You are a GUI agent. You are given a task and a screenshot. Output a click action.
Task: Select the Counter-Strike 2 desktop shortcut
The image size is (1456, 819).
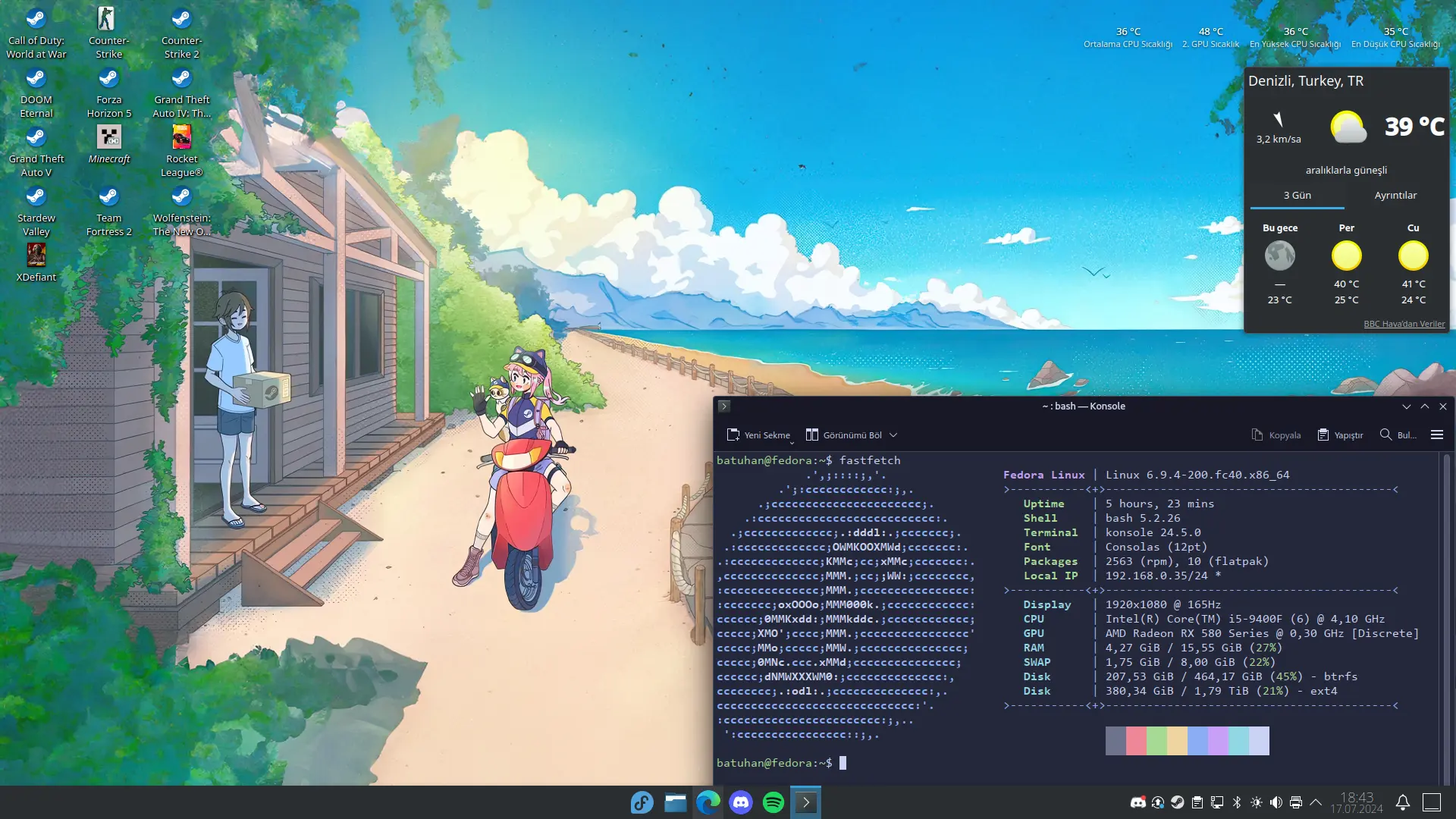click(x=182, y=33)
